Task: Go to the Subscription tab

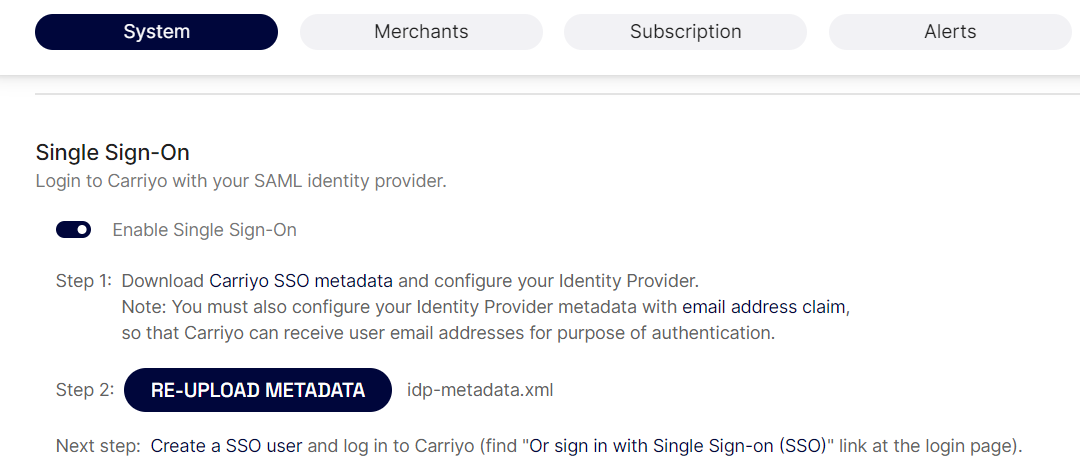Action: pyautogui.click(x=685, y=32)
